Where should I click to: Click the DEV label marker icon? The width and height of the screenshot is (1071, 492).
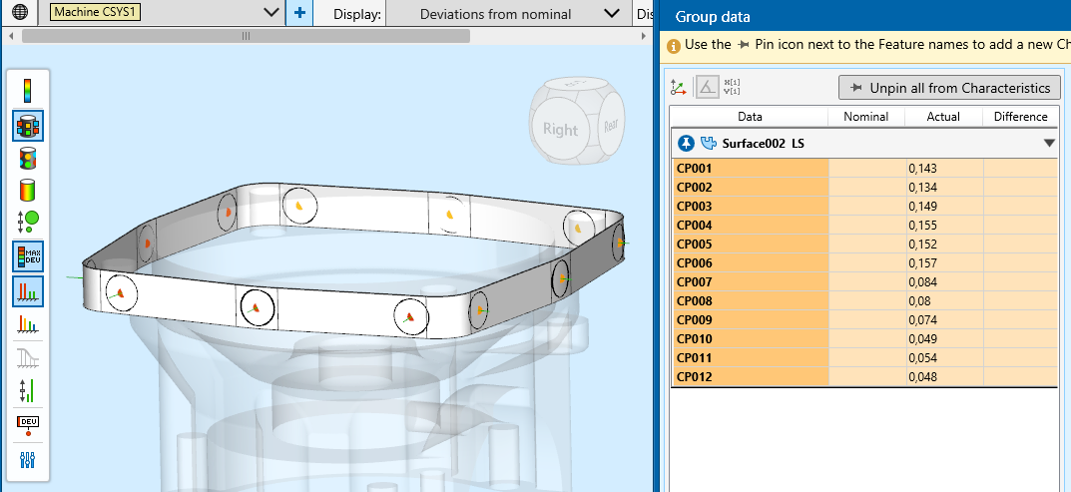(27, 424)
